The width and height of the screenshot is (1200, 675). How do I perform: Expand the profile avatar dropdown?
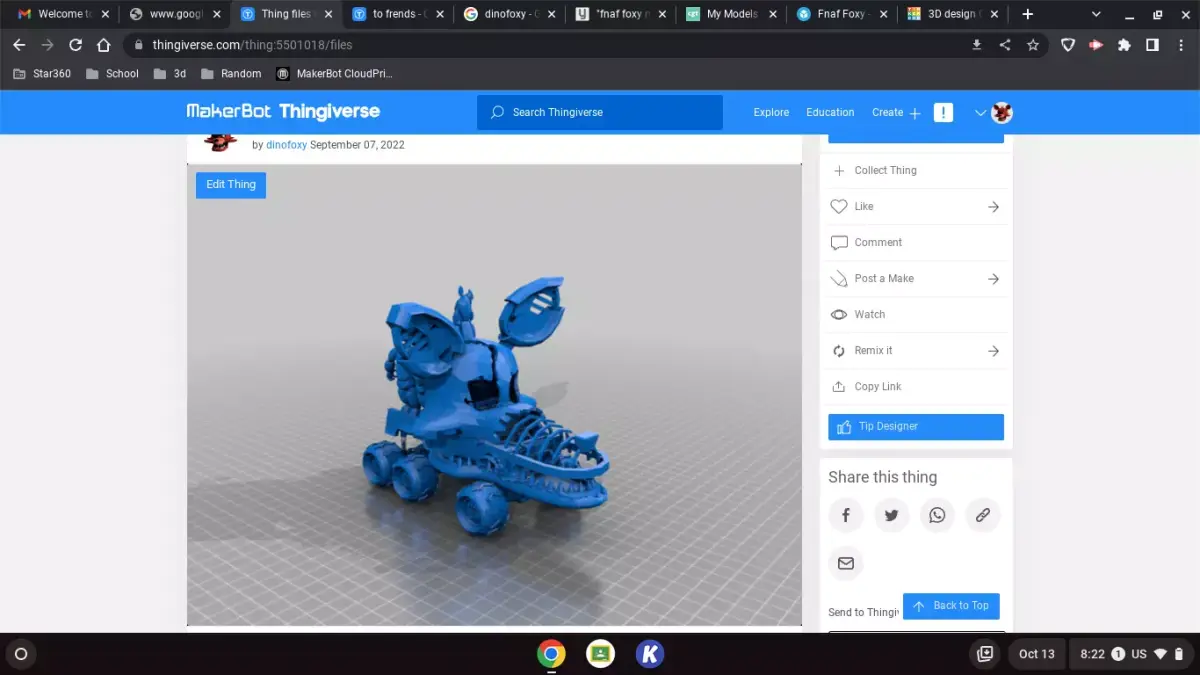(x=1001, y=112)
